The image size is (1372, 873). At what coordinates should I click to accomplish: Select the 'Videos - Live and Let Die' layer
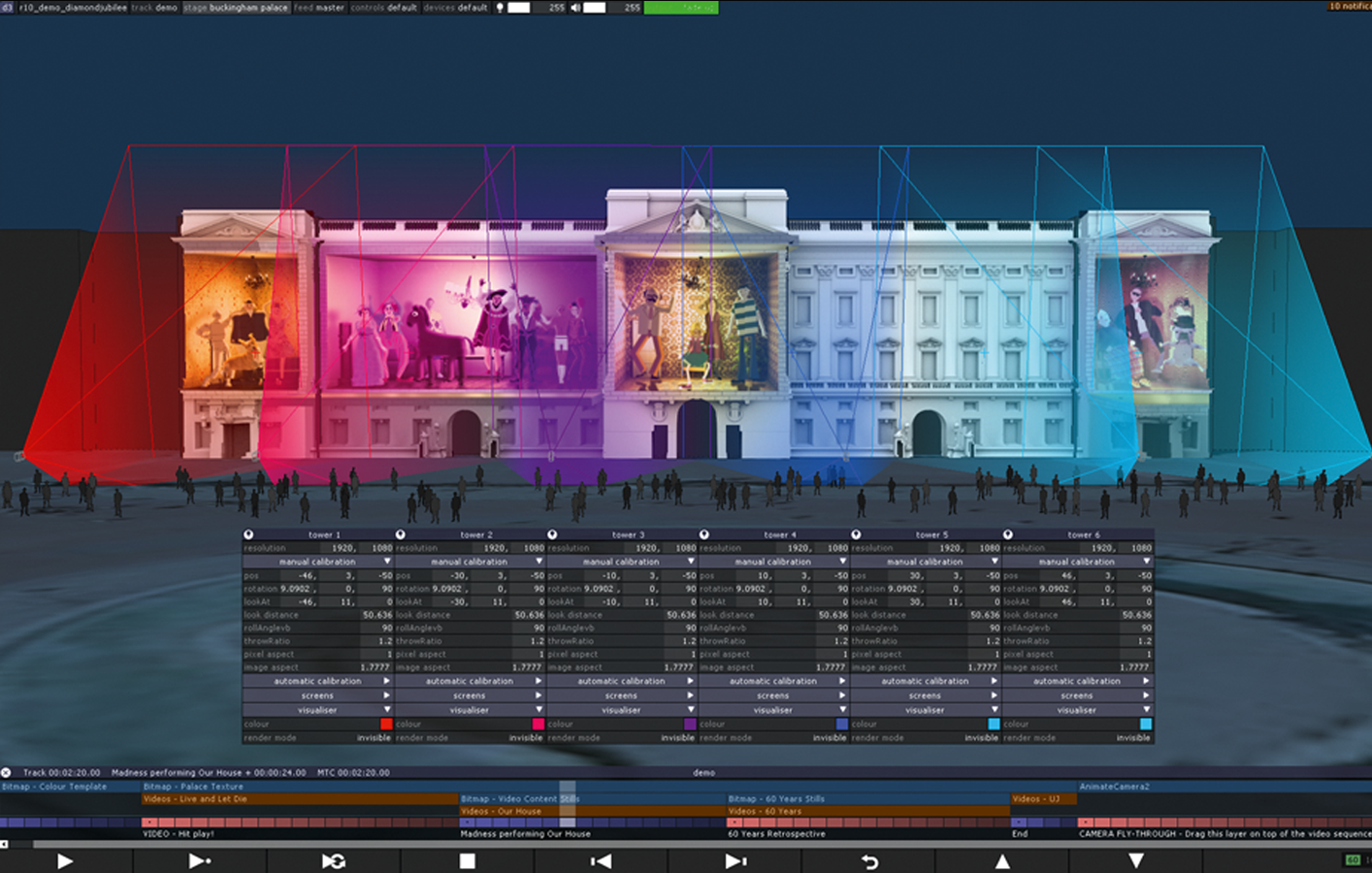click(300, 799)
